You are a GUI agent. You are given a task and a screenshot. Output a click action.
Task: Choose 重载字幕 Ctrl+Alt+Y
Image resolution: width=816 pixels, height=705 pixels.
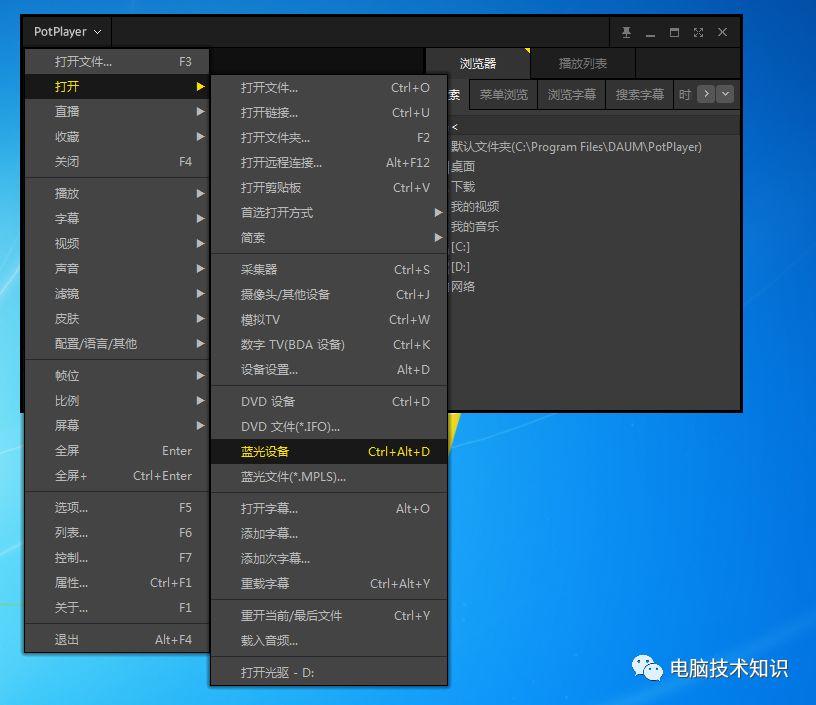(x=329, y=583)
